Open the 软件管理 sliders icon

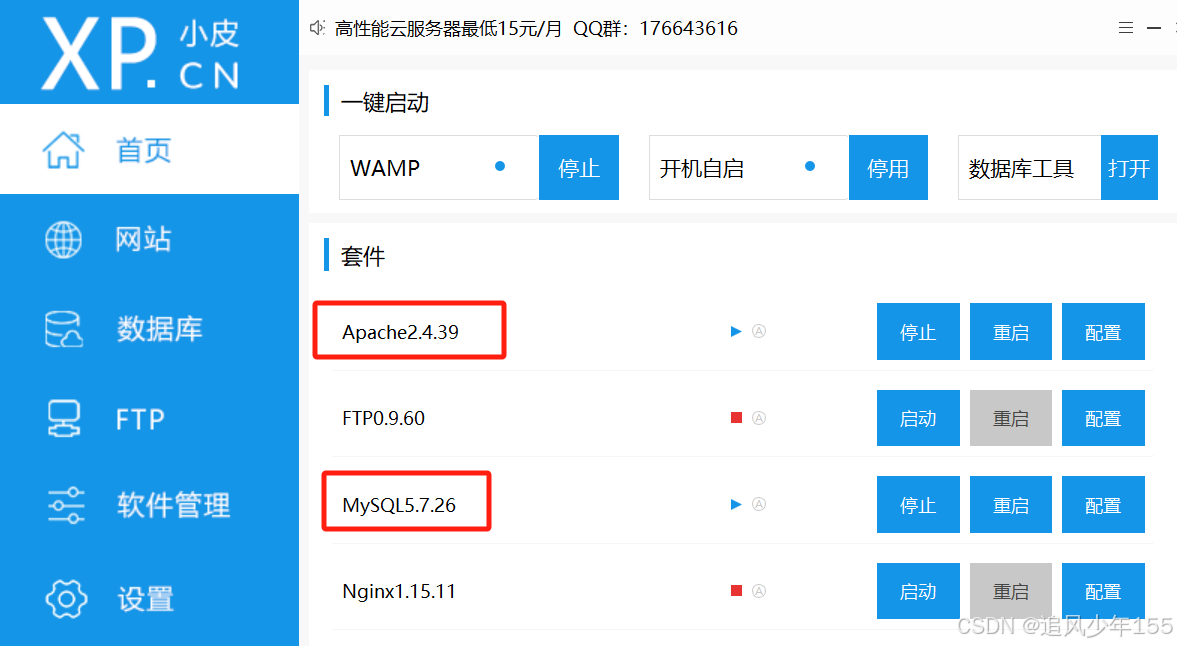click(66, 505)
